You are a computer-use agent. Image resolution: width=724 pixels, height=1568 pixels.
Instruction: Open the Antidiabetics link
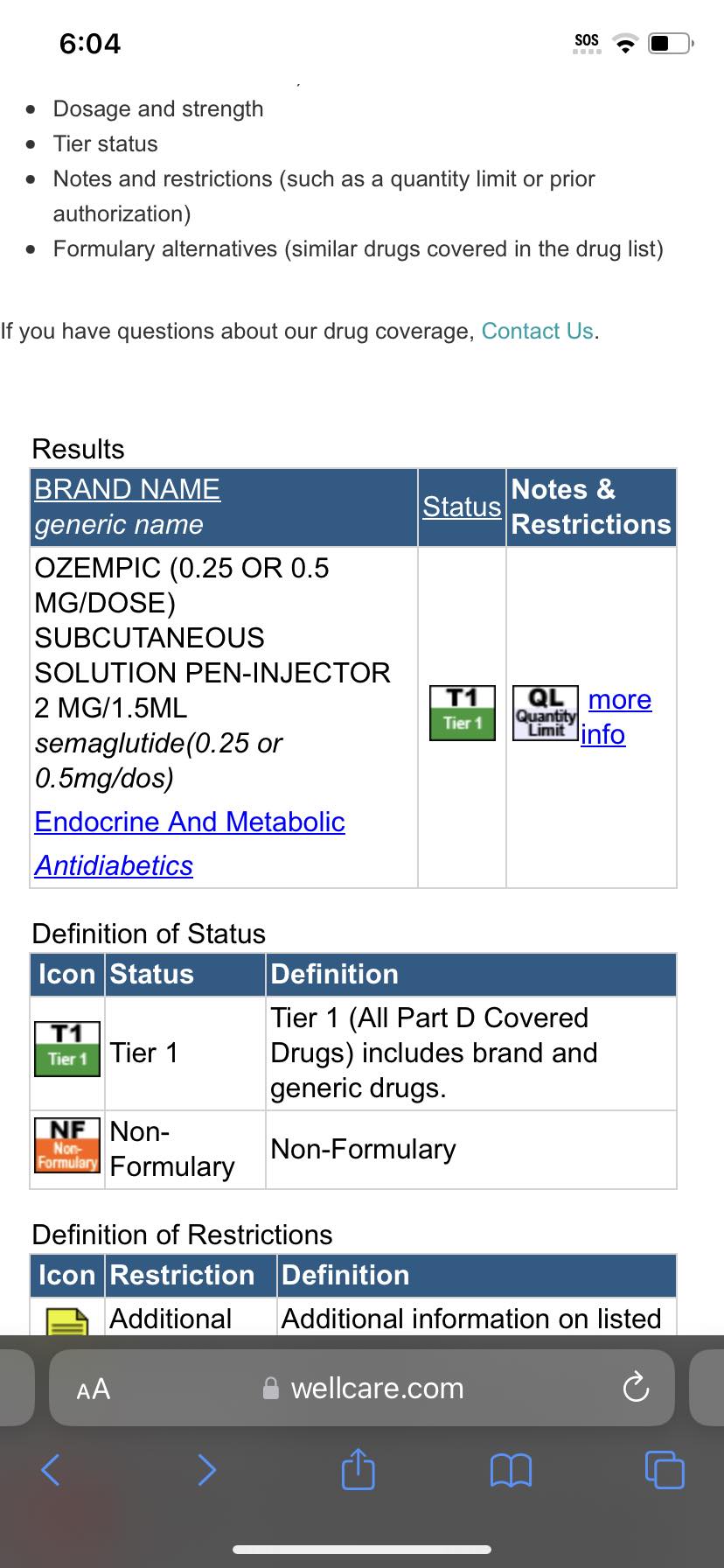(x=114, y=865)
